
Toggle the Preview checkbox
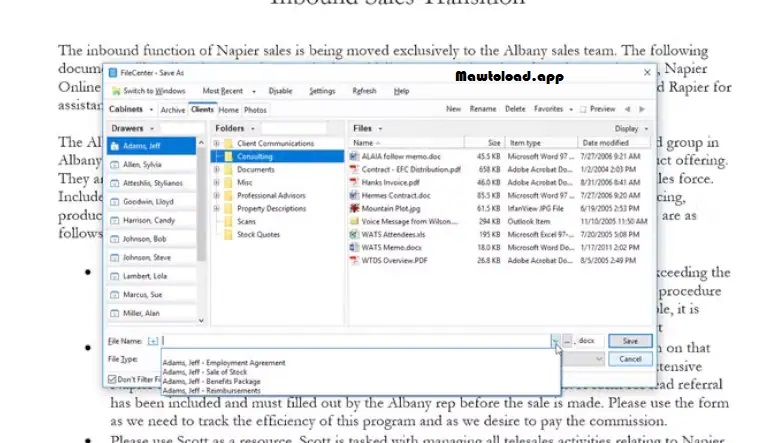[x=583, y=110]
